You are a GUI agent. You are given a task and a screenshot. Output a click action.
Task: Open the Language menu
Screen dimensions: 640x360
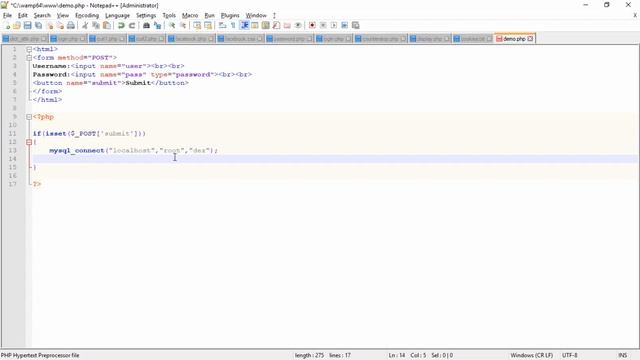coord(117,16)
